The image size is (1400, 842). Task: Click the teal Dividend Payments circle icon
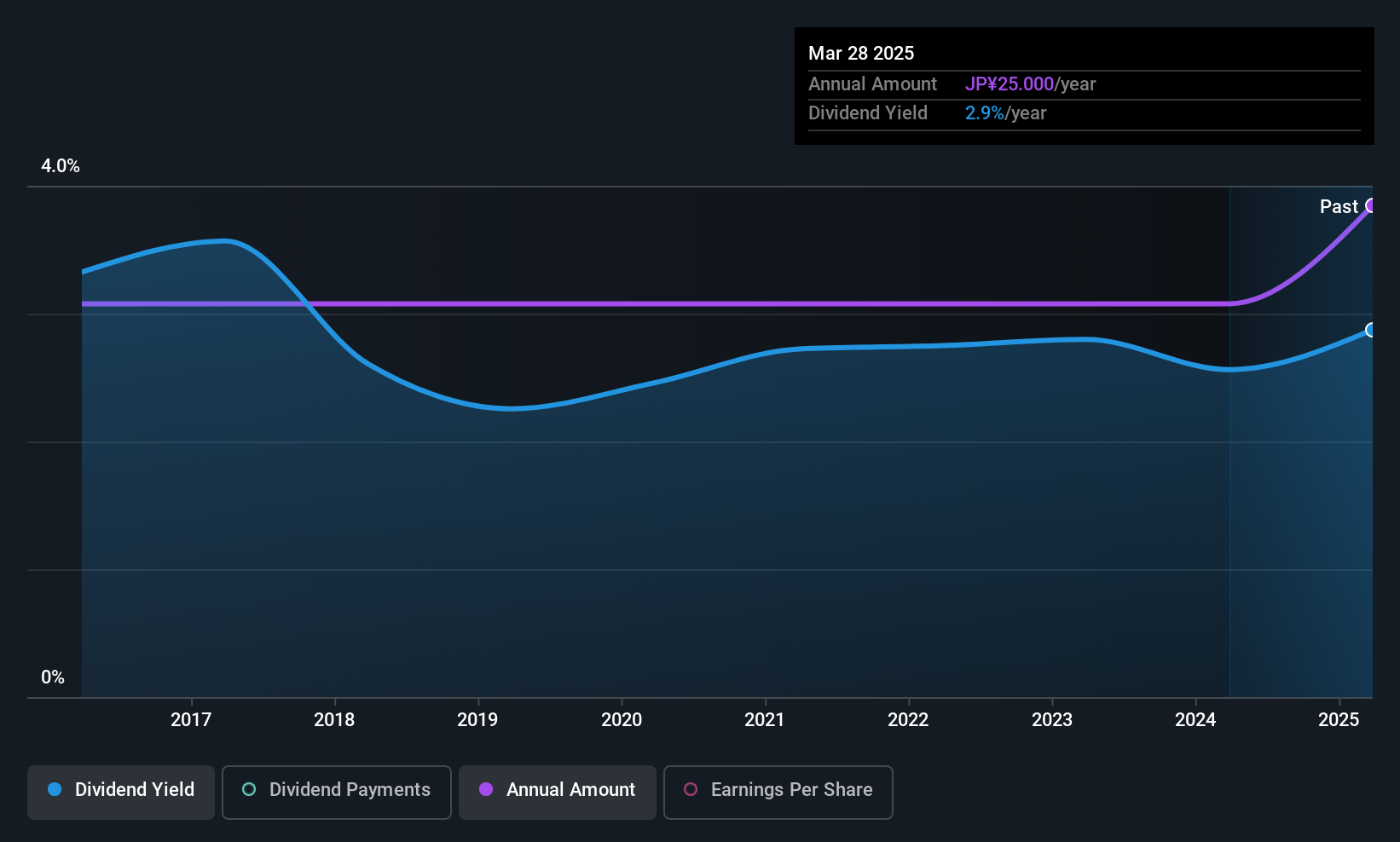(x=249, y=789)
